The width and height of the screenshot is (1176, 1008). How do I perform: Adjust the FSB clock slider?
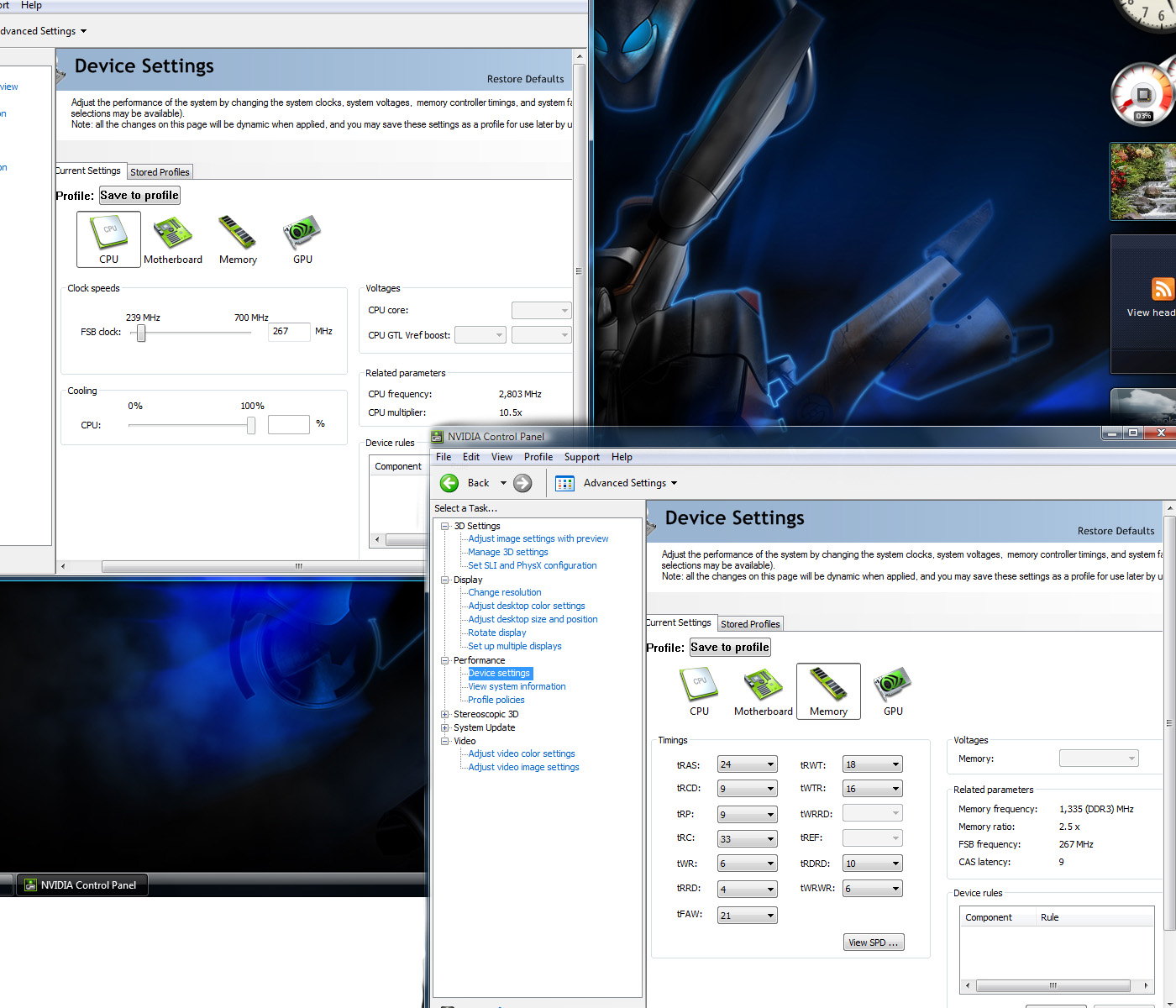(x=141, y=333)
